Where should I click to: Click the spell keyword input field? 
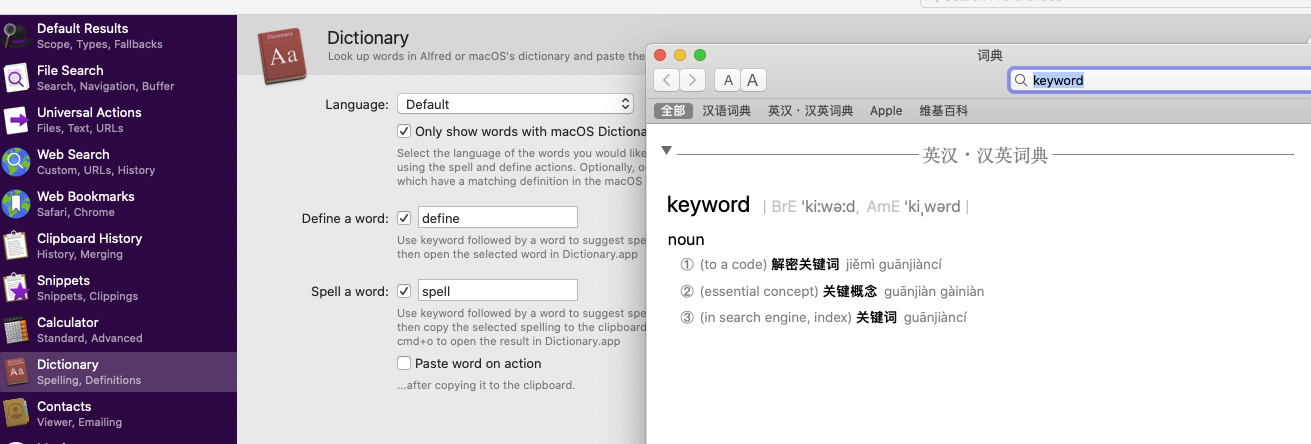497,291
